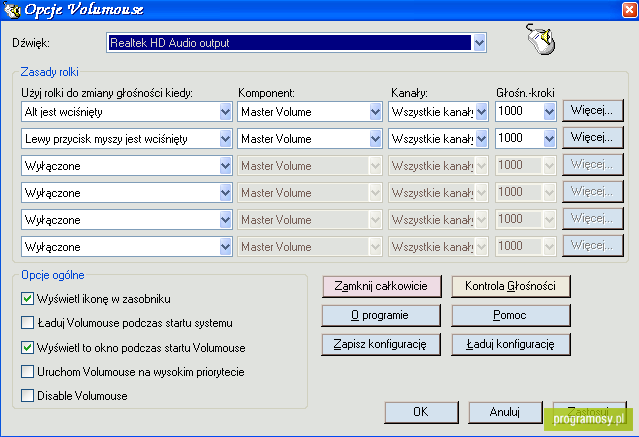The image size is (639, 437).
Task: Open volume steps dropdown in Alt row
Action: (x=549, y=112)
